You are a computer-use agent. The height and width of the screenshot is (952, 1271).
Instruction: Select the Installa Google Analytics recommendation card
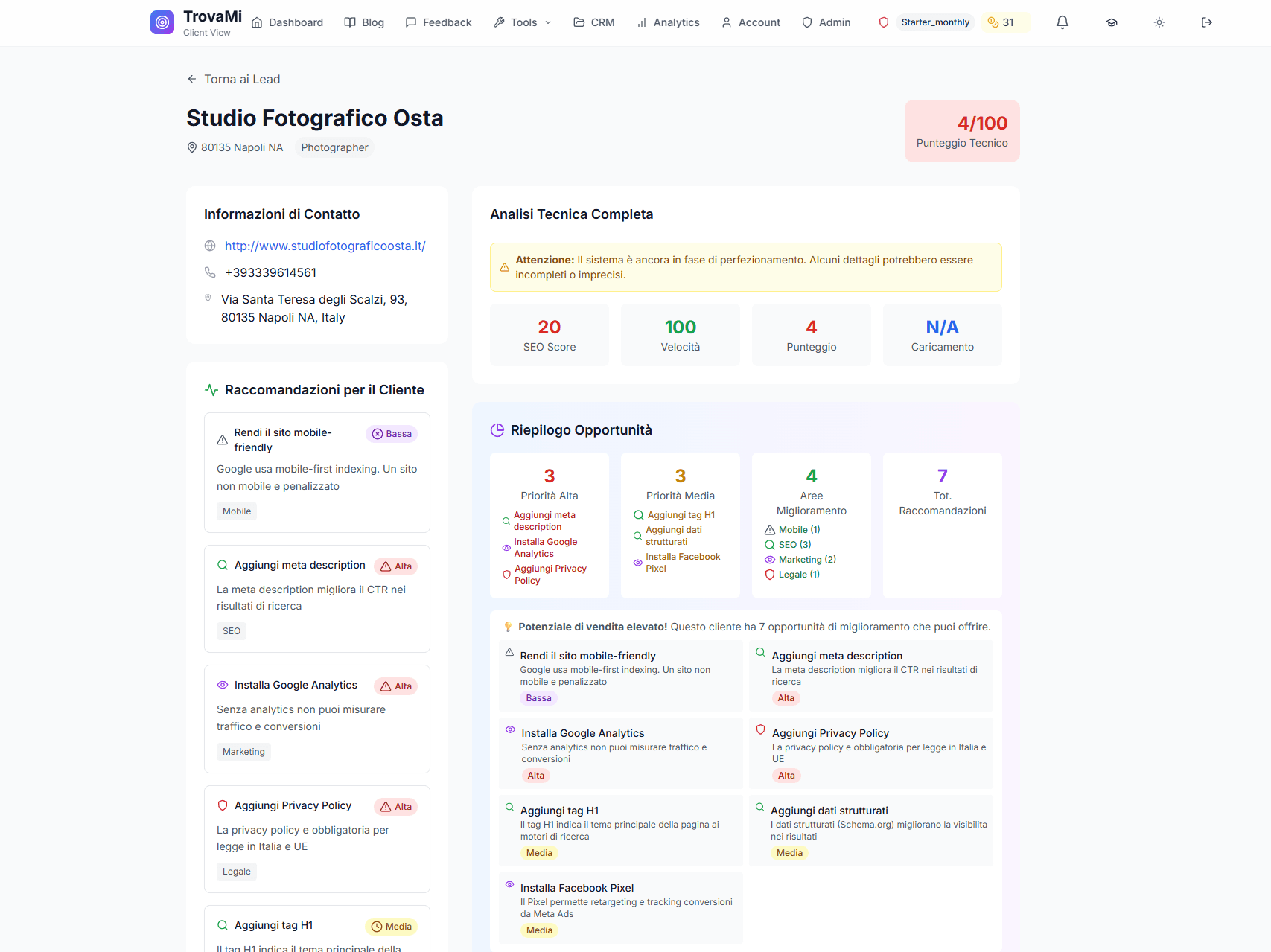(x=316, y=718)
